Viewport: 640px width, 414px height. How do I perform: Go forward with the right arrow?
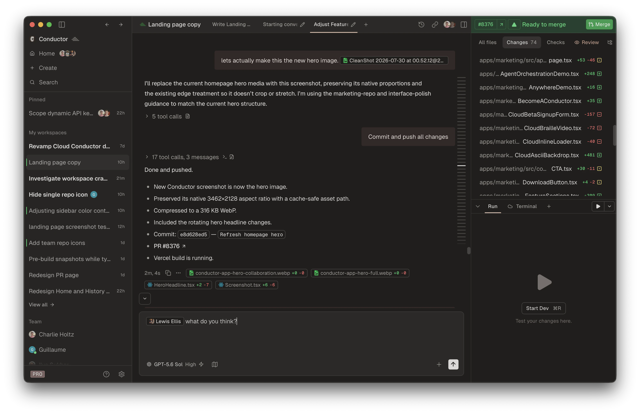(121, 24)
